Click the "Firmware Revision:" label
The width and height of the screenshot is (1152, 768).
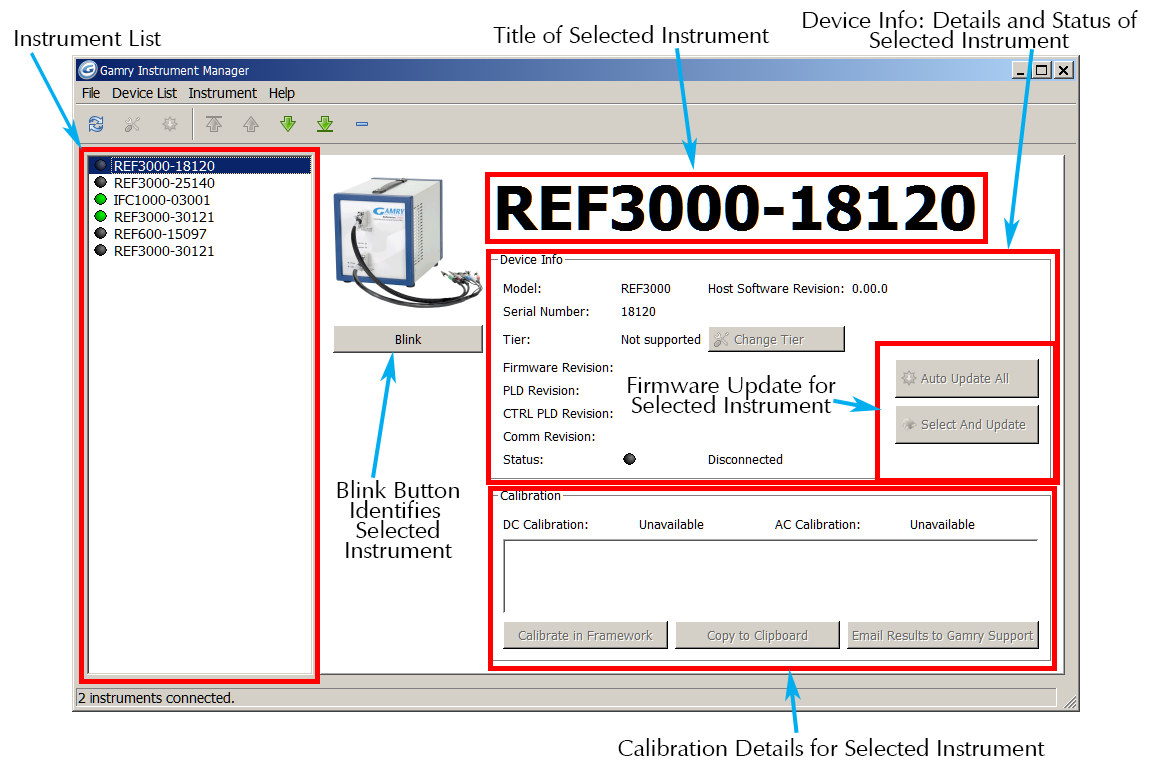click(558, 367)
